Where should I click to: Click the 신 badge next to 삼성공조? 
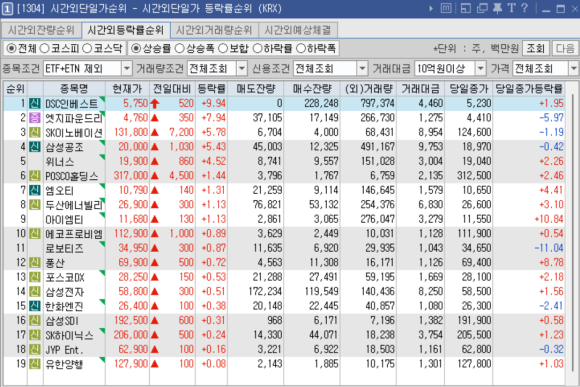pyautogui.click(x=35, y=147)
